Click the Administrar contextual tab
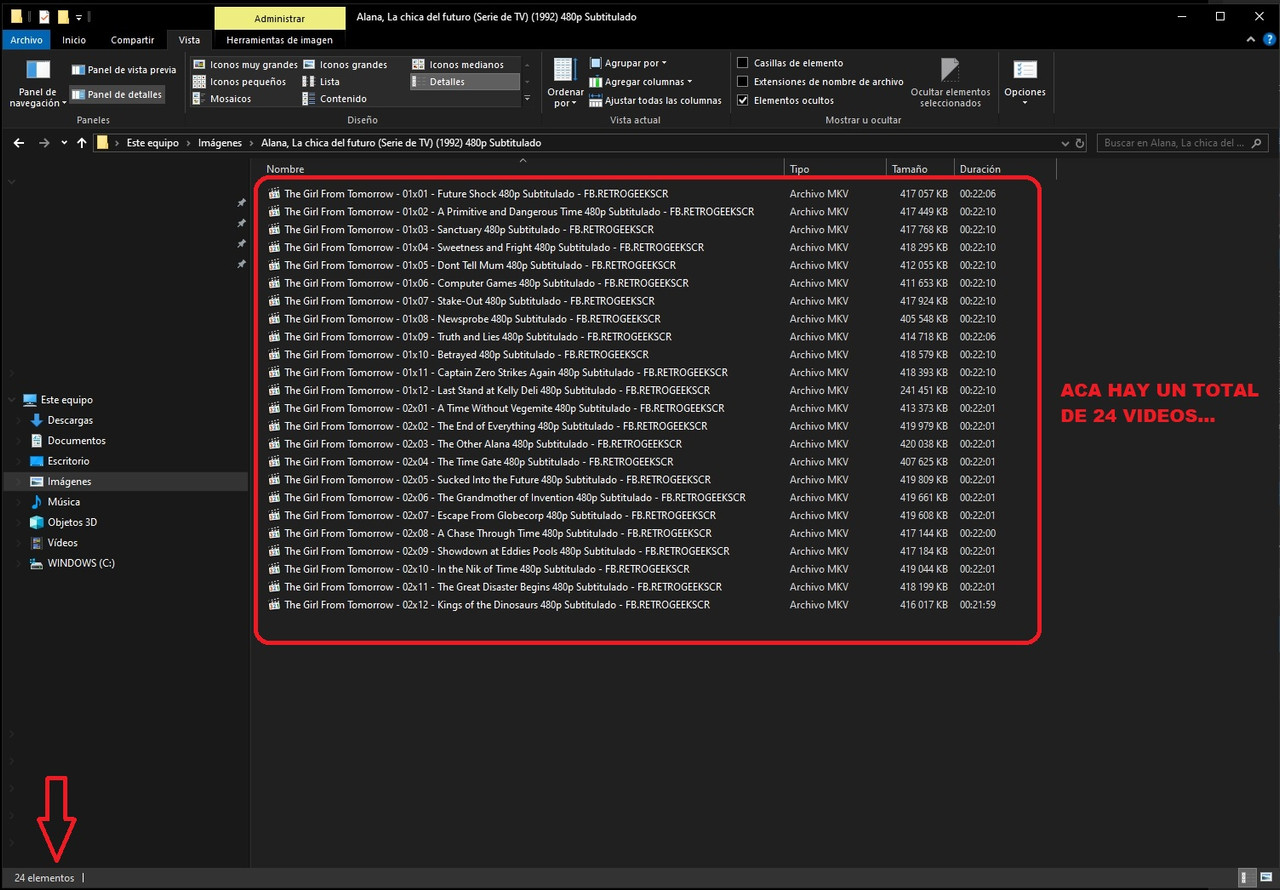 (x=279, y=18)
